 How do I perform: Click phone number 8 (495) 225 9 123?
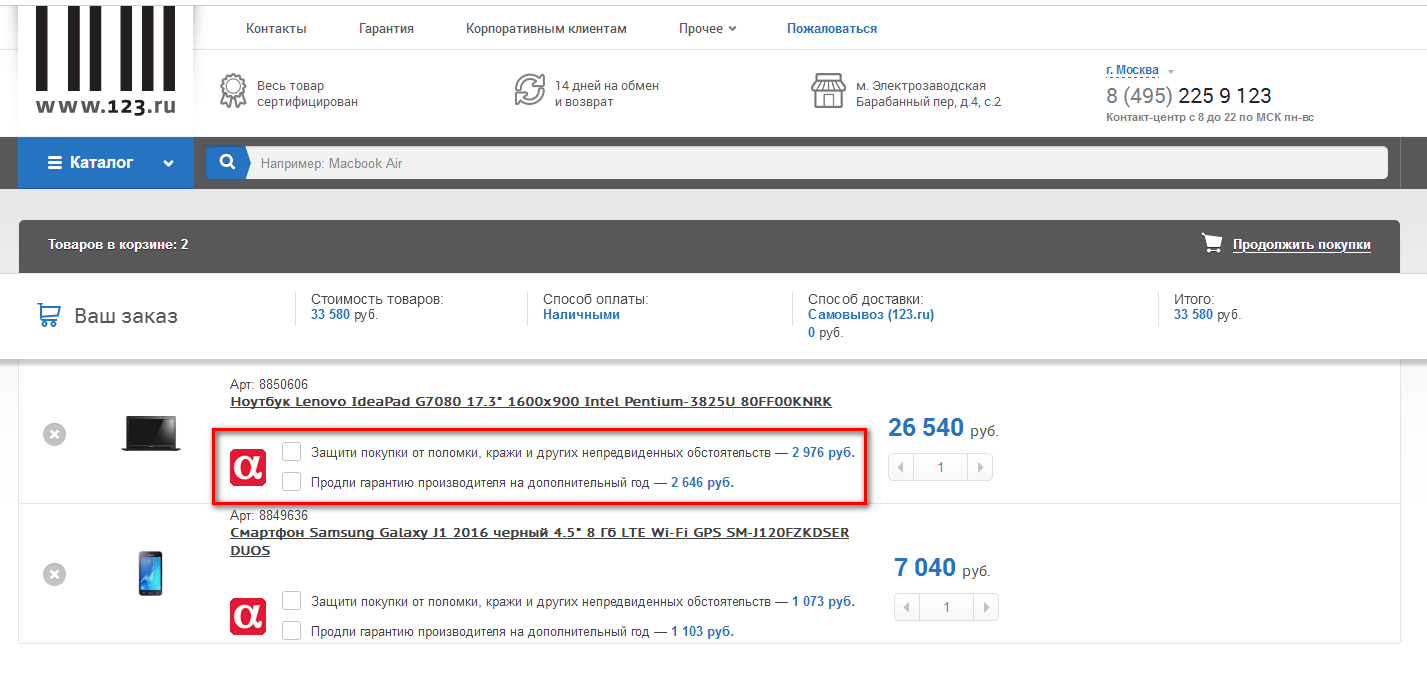pos(1189,96)
